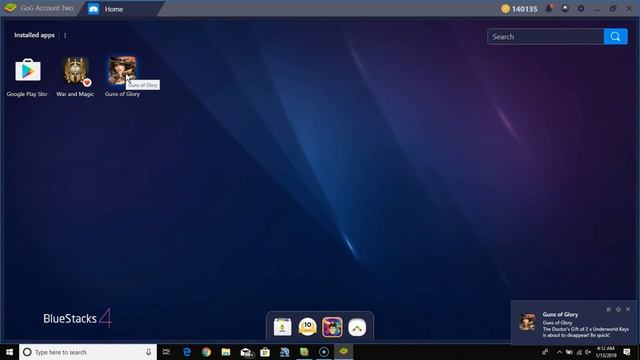640x360 pixels.
Task: Open the Guns of Glory notification message
Action: click(586, 329)
